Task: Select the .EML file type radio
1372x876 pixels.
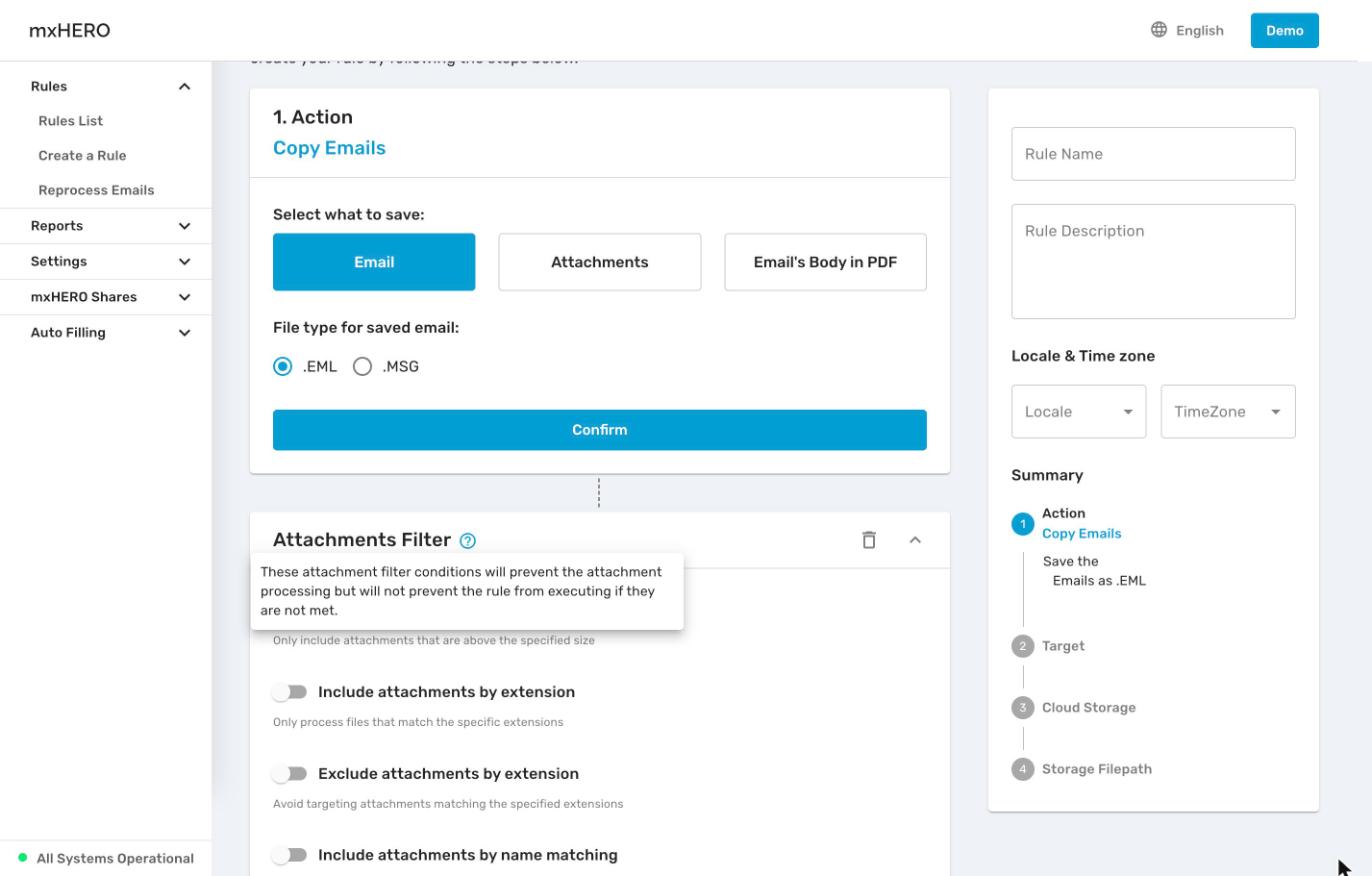Action: click(x=283, y=367)
